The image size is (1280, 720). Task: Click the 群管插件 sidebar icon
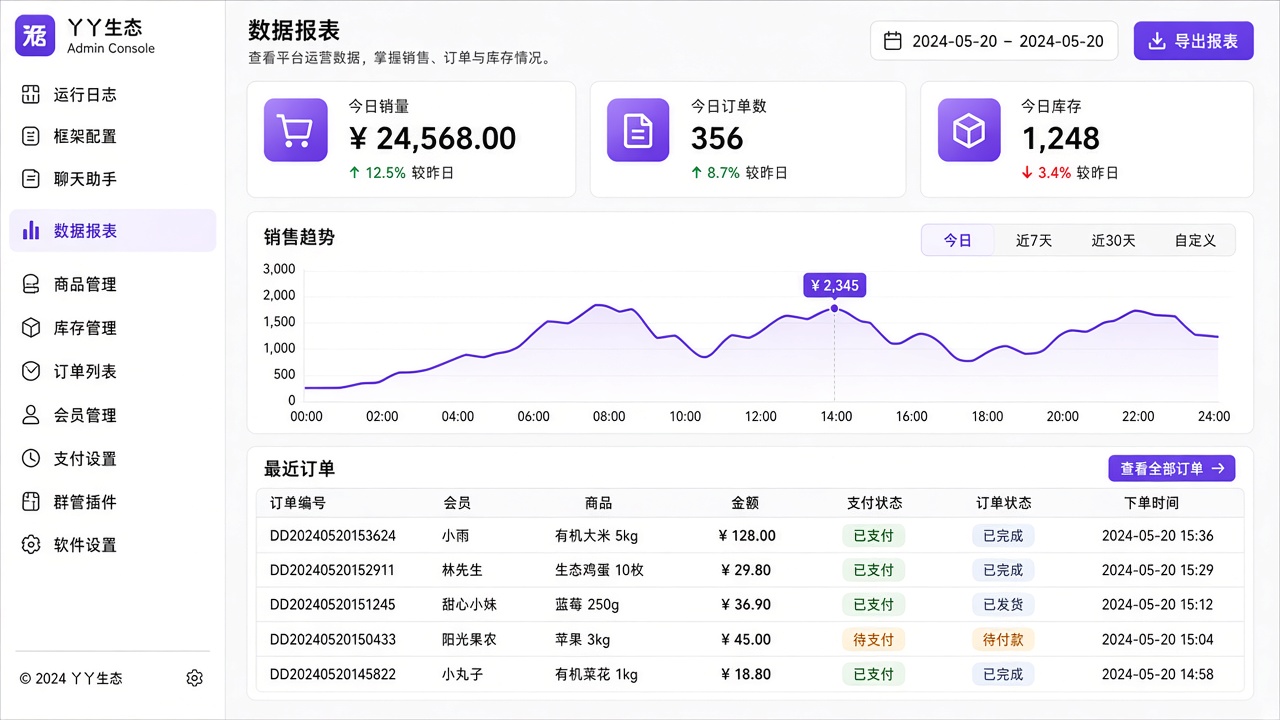[x=31, y=502]
